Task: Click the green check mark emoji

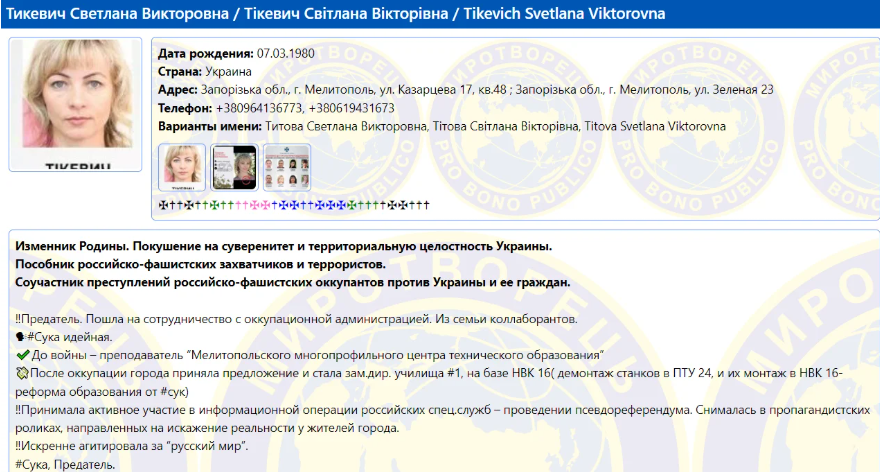Action: point(22,355)
